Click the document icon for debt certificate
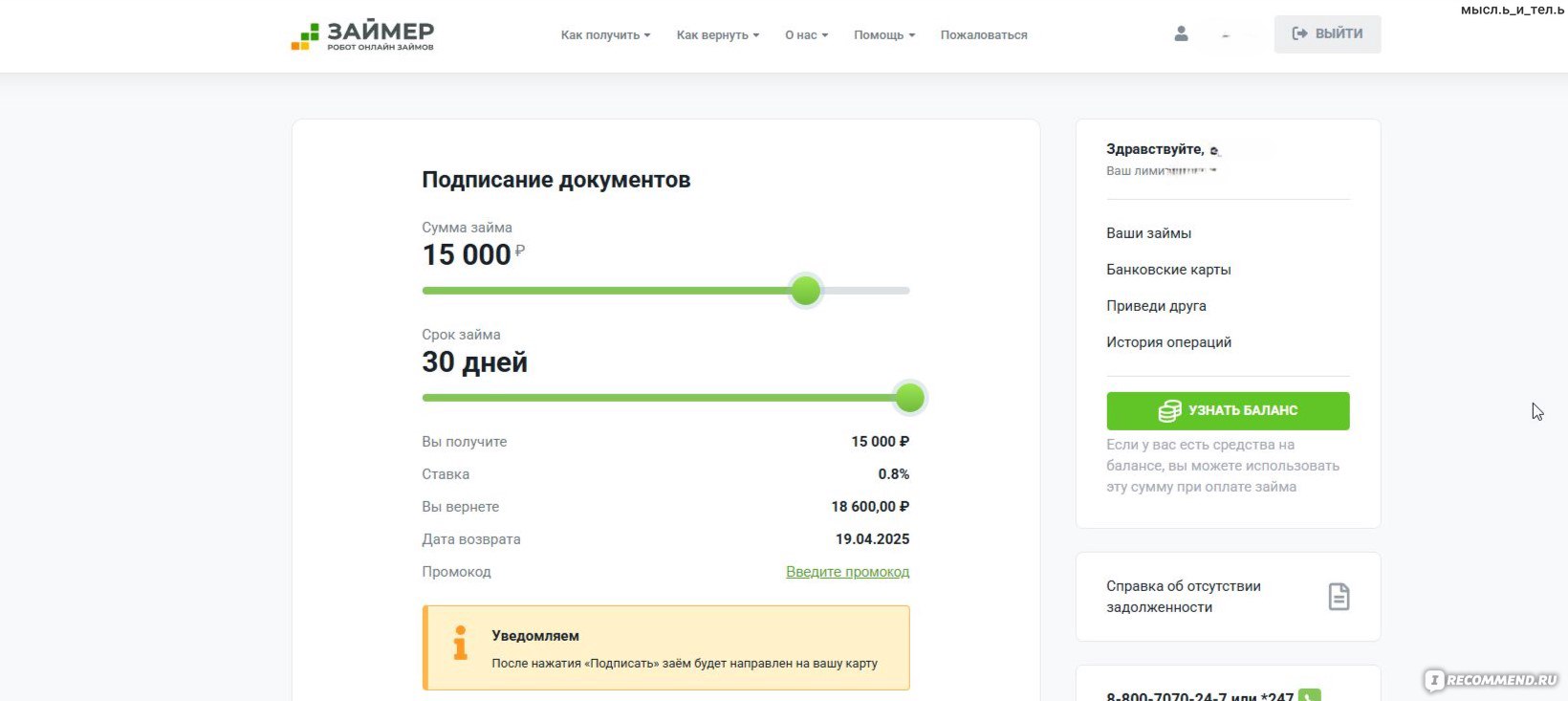Screen dimensions: 1568x701 pos(1339,597)
